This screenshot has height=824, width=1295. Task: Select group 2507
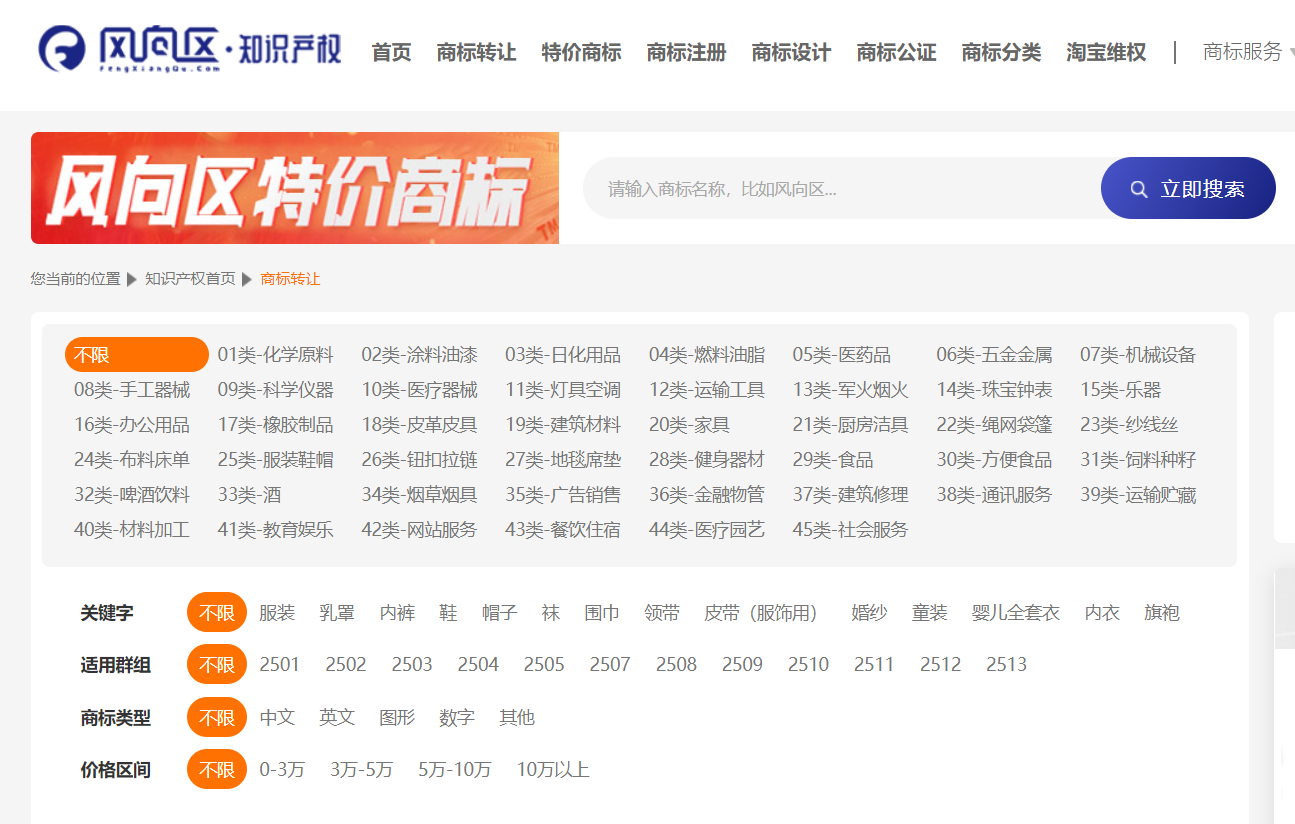(610, 665)
